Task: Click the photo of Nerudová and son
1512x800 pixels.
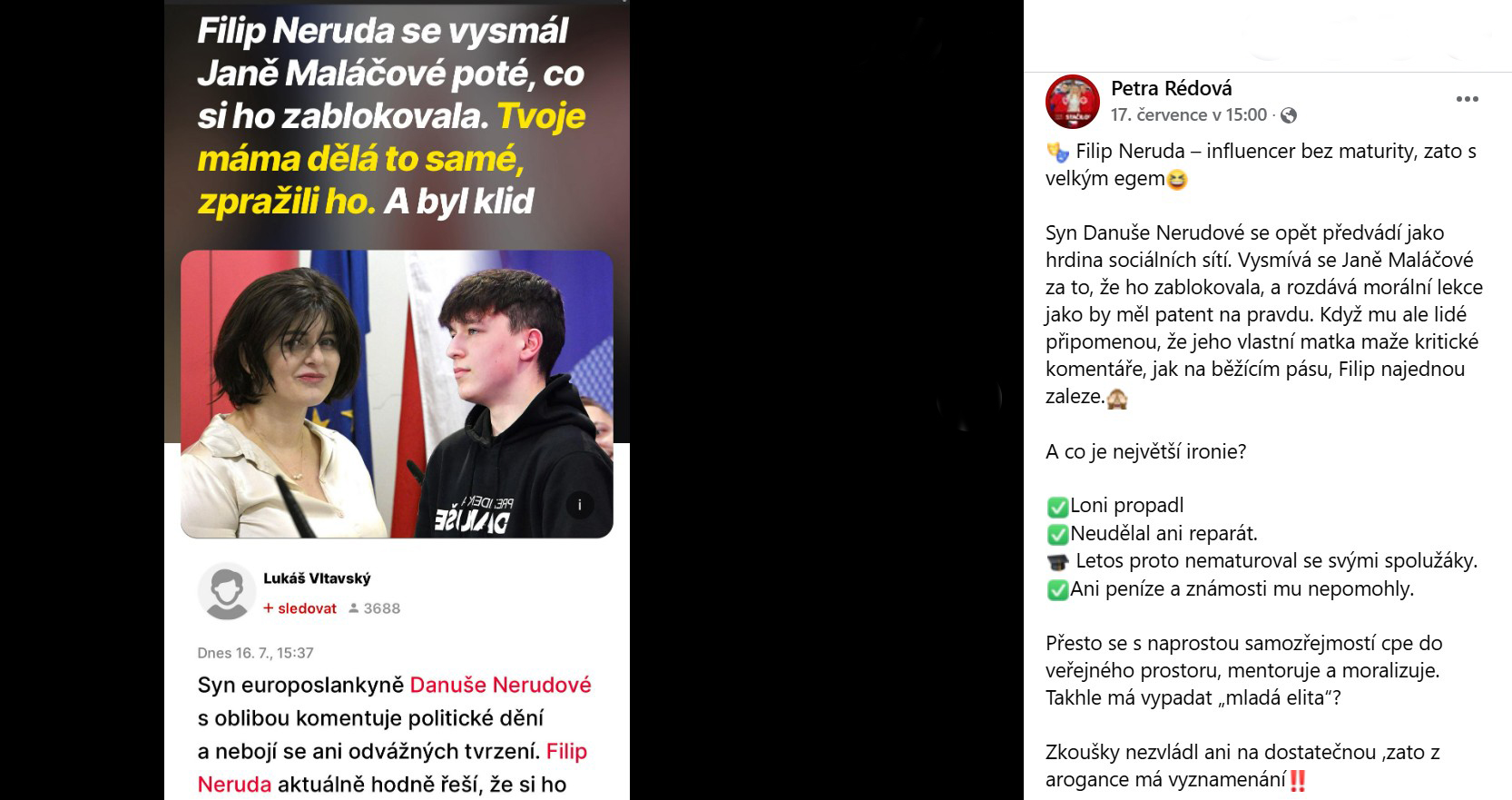Action: pyautogui.click(x=397, y=394)
